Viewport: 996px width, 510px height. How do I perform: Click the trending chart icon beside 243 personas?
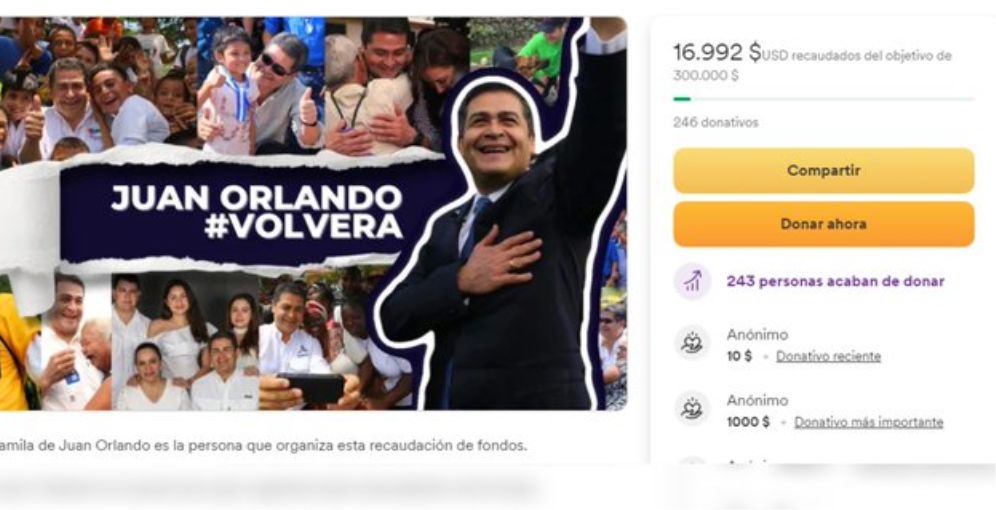click(693, 281)
